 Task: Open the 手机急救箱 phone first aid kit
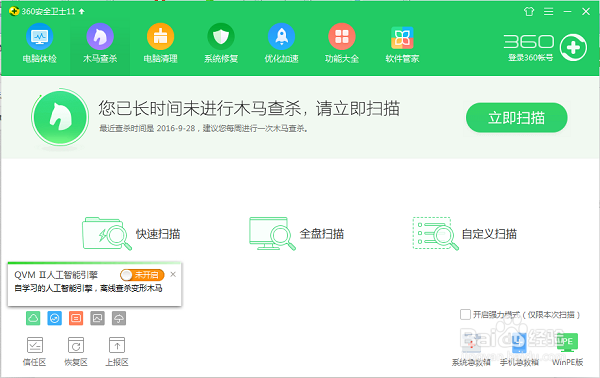click(x=519, y=349)
